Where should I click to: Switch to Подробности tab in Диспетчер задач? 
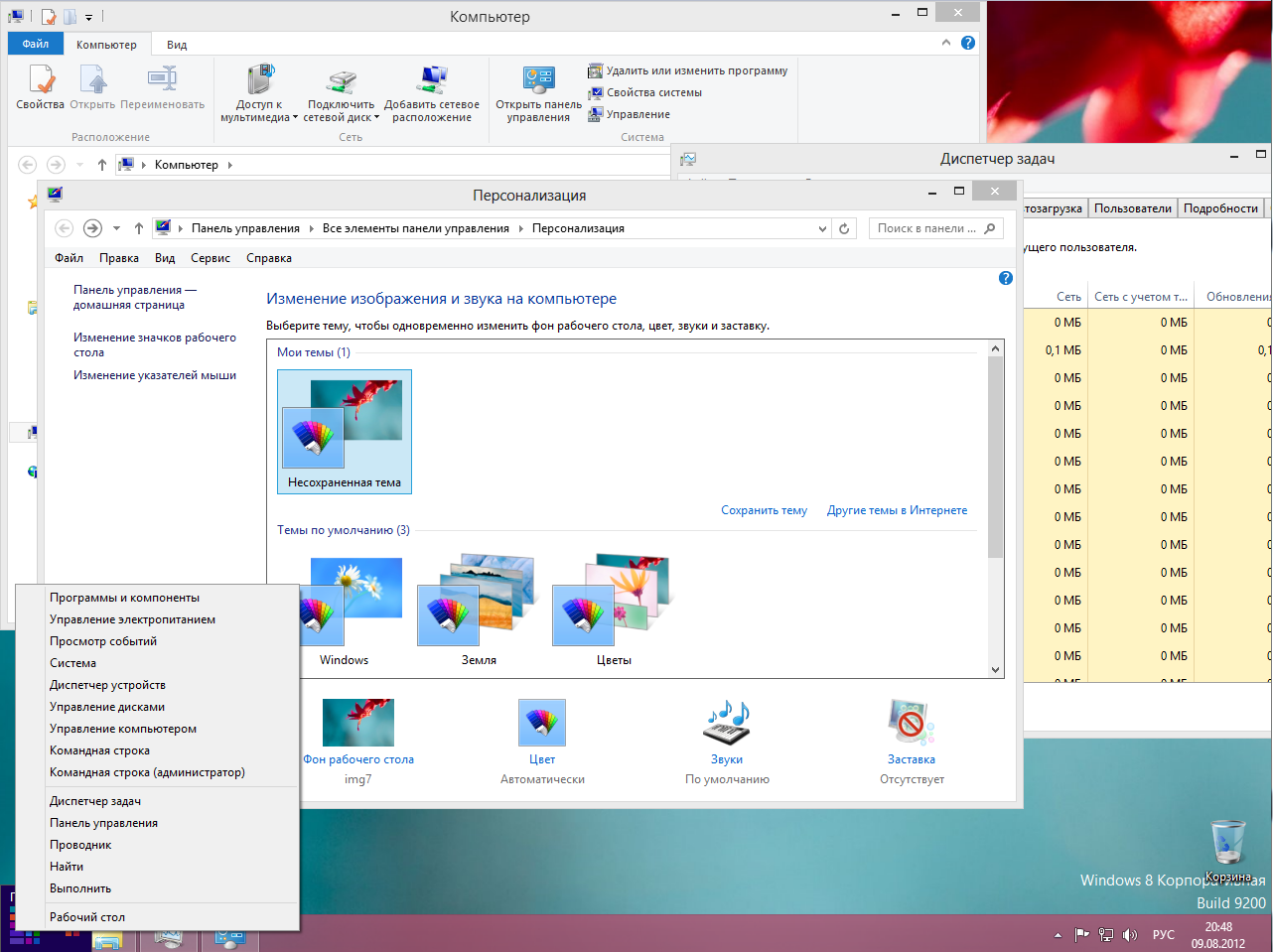click(1221, 208)
